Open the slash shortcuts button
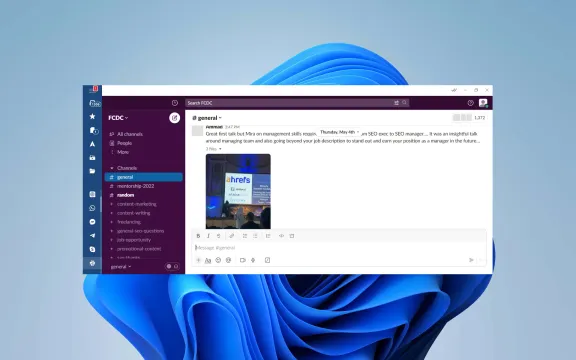 [x=267, y=260]
